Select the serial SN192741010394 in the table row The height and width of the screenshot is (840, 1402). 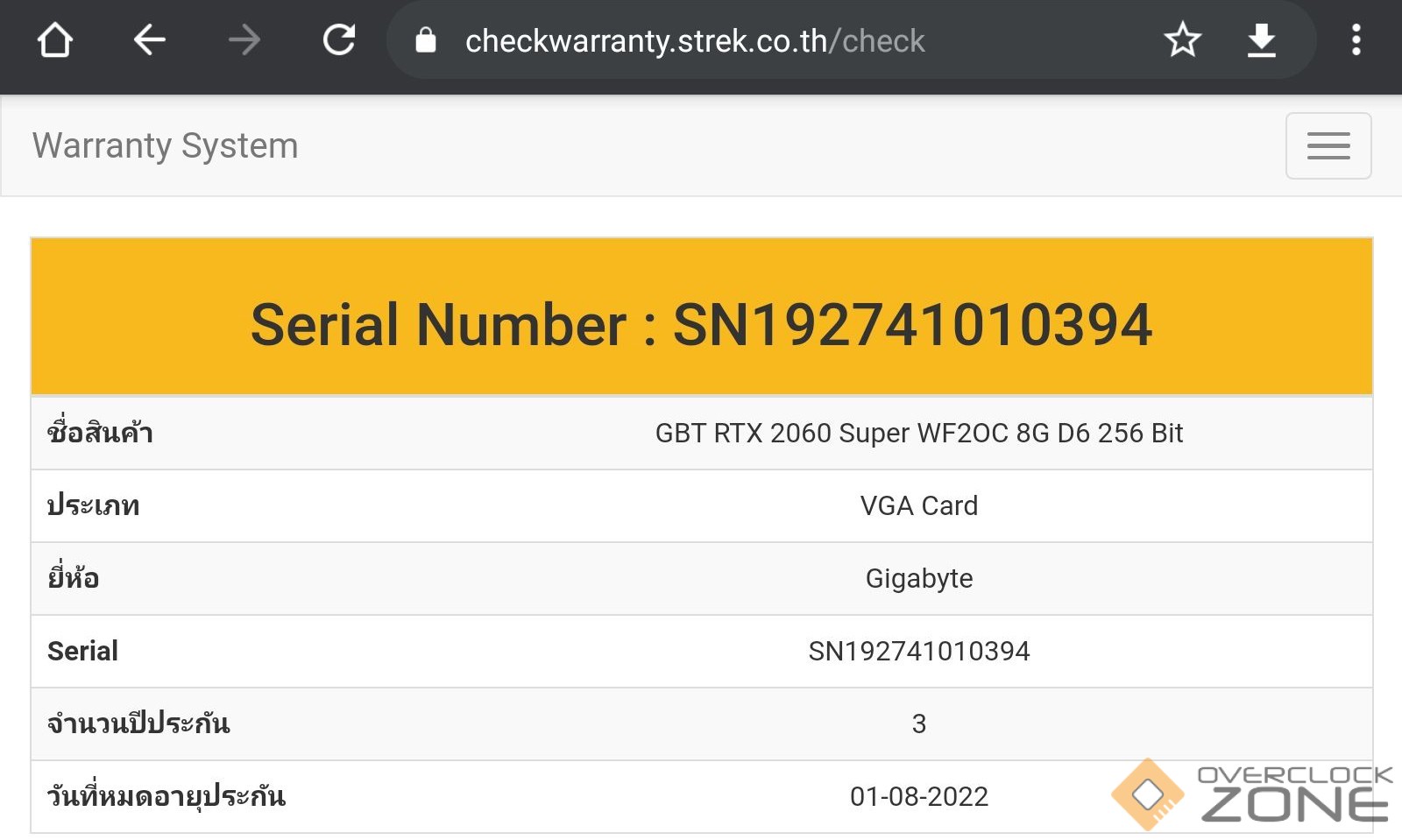[x=918, y=652]
